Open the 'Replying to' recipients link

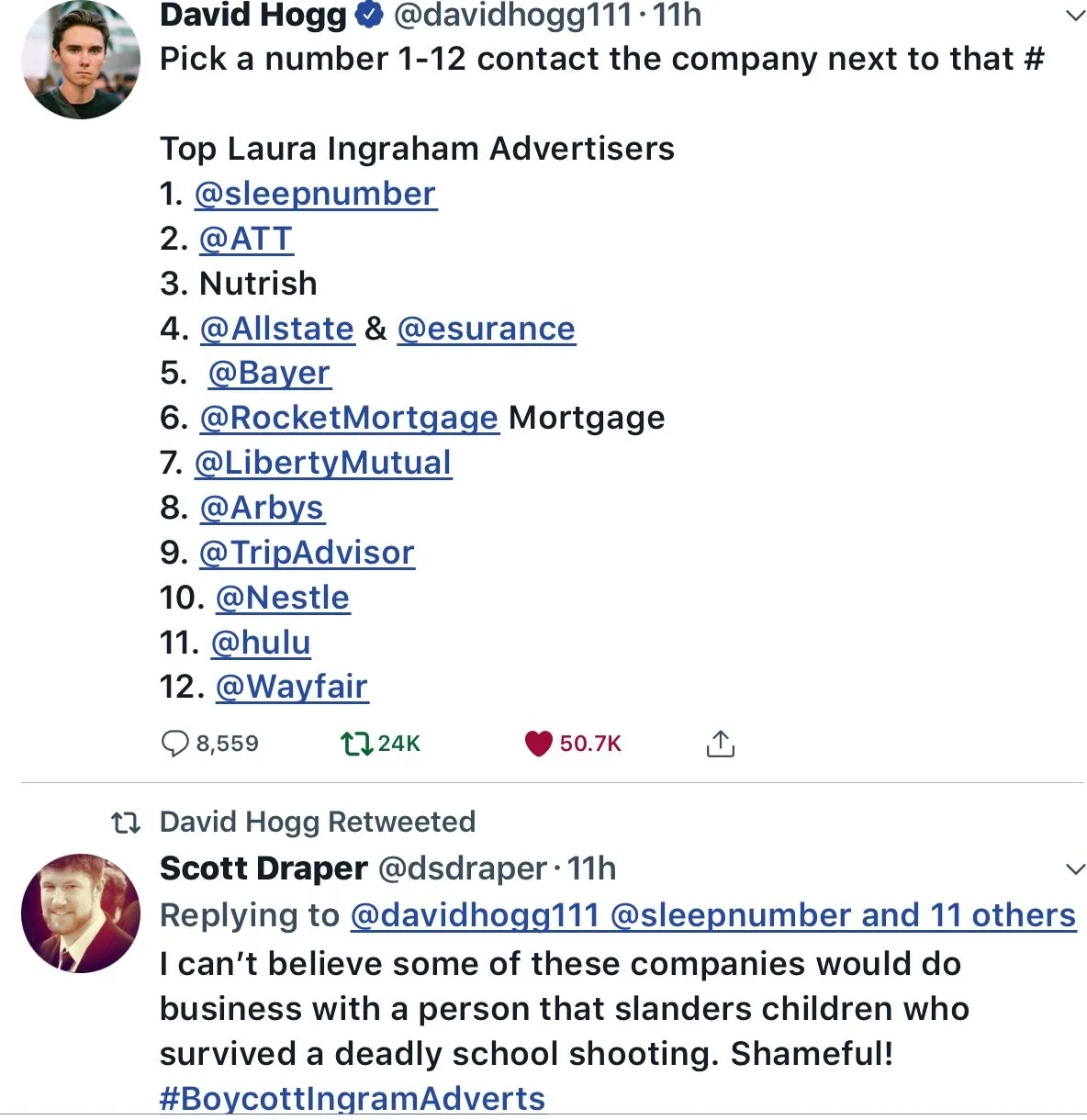(x=712, y=915)
